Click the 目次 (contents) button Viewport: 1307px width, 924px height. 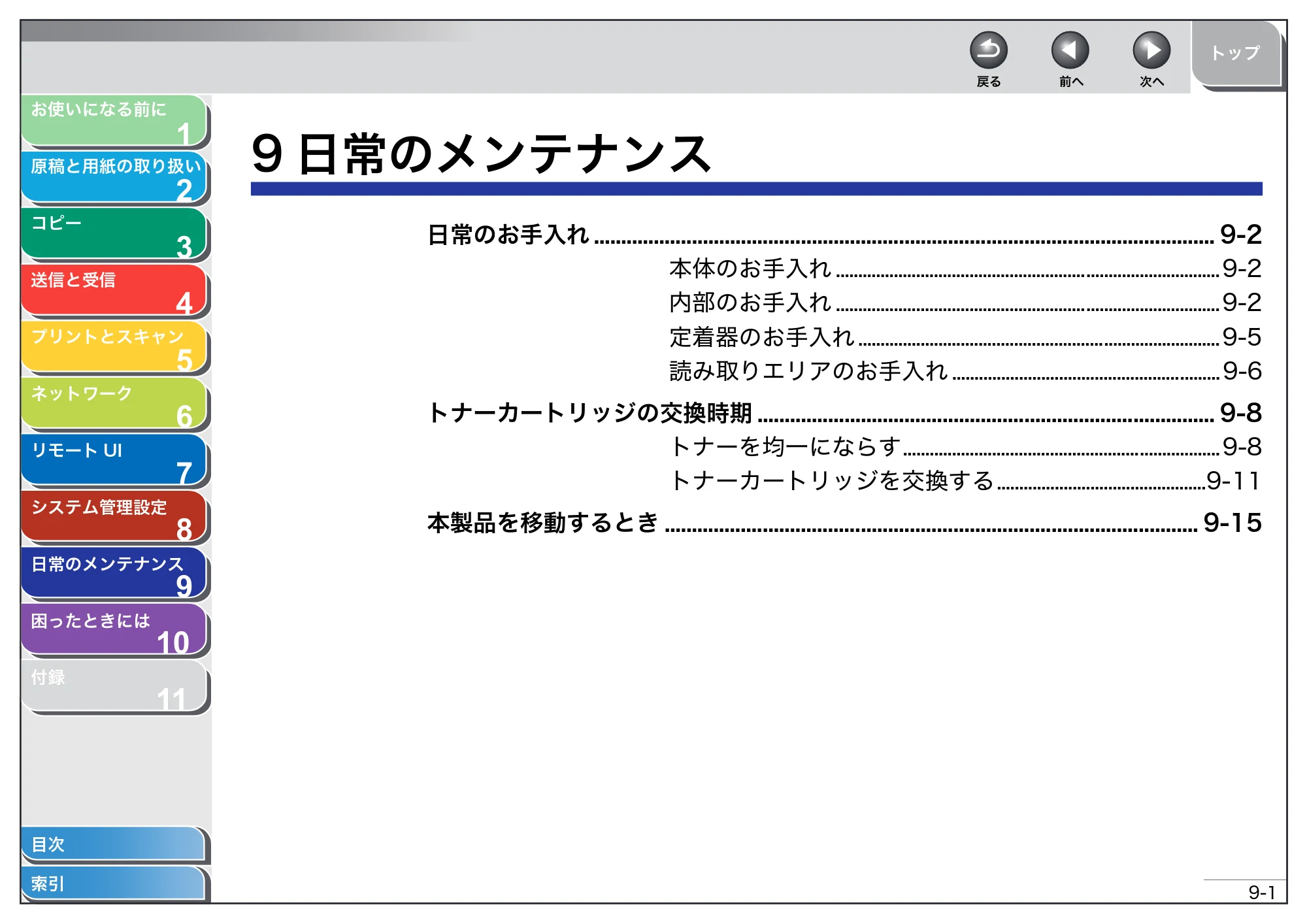pyautogui.click(x=113, y=844)
